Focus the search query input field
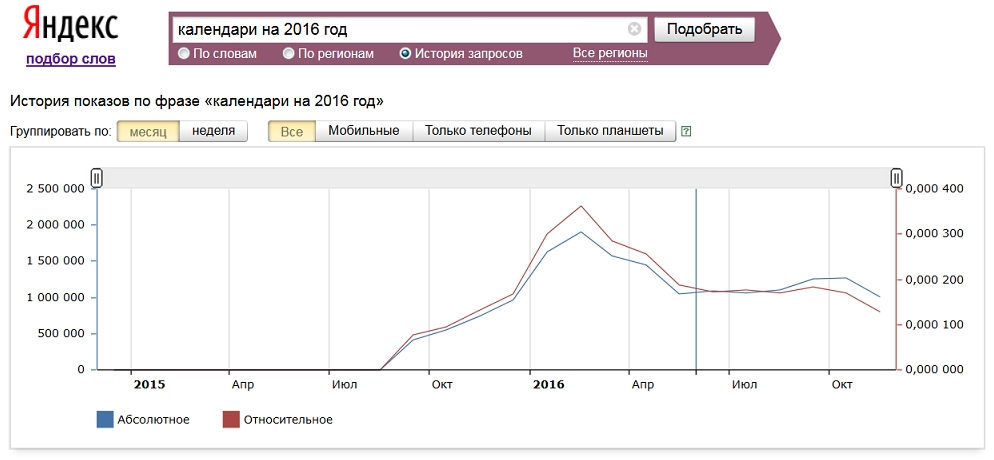The width and height of the screenshot is (994, 460). [401, 30]
